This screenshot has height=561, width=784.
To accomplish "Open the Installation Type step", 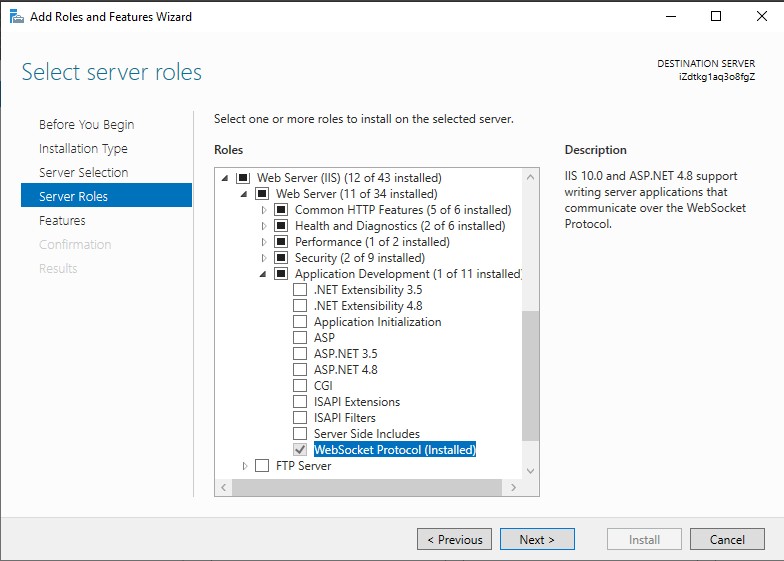I will pyautogui.click(x=83, y=148).
